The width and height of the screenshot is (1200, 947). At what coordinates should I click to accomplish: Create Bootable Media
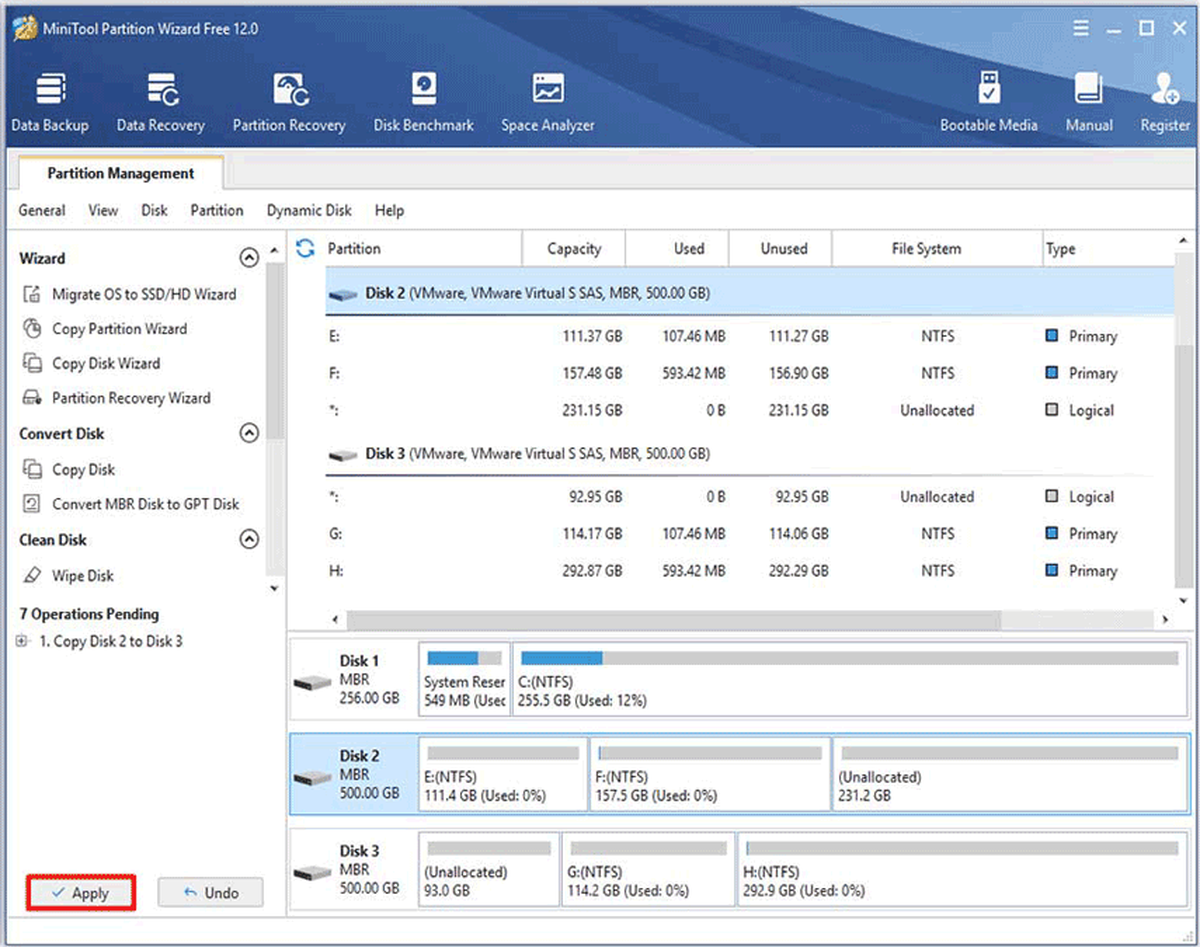(x=989, y=102)
